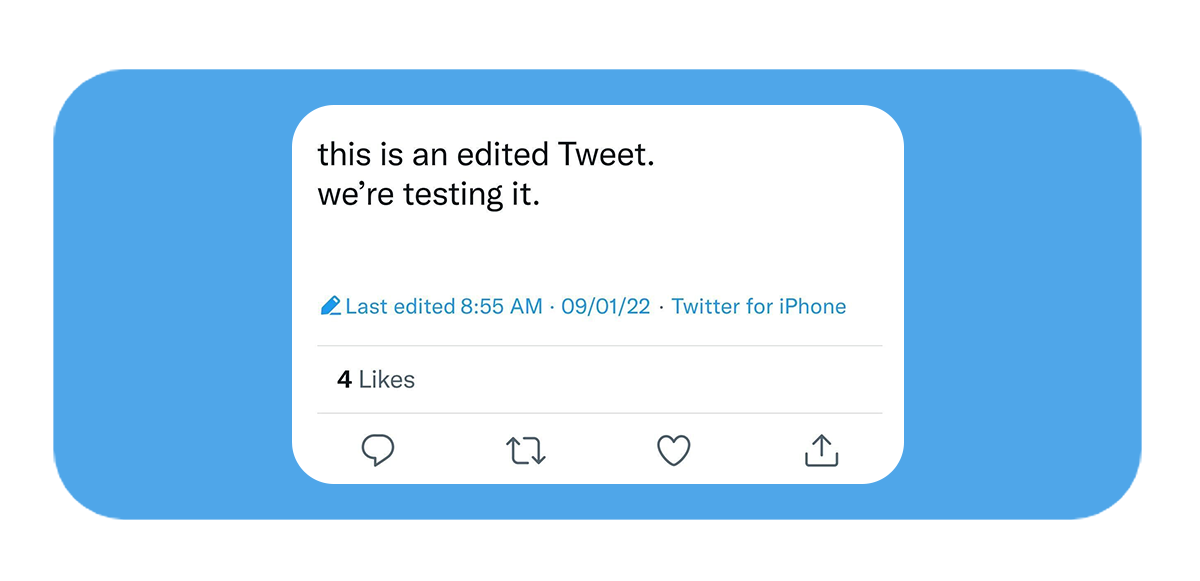The width and height of the screenshot is (1200, 581).
Task: View who liked via "4 Likes"
Action: (x=376, y=380)
